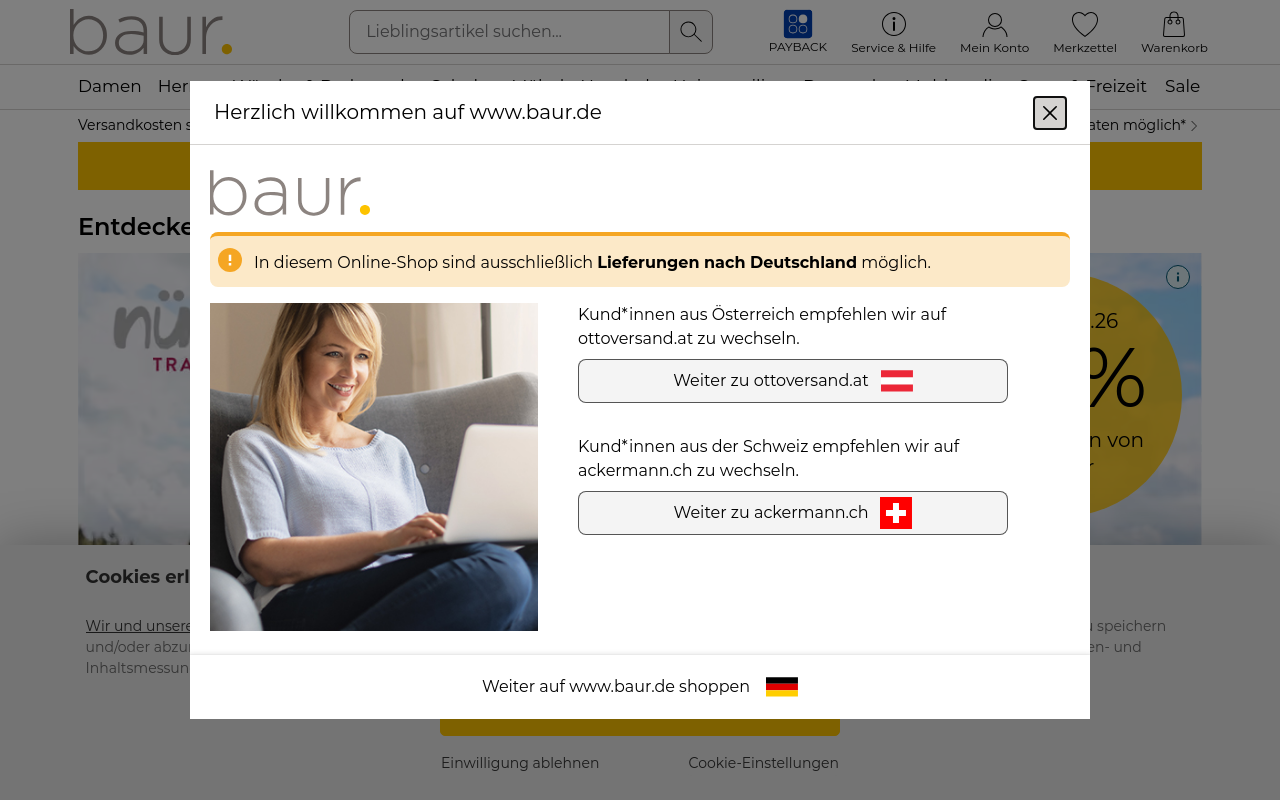Open 'Cookie-Einstellungen'

pyautogui.click(x=763, y=763)
